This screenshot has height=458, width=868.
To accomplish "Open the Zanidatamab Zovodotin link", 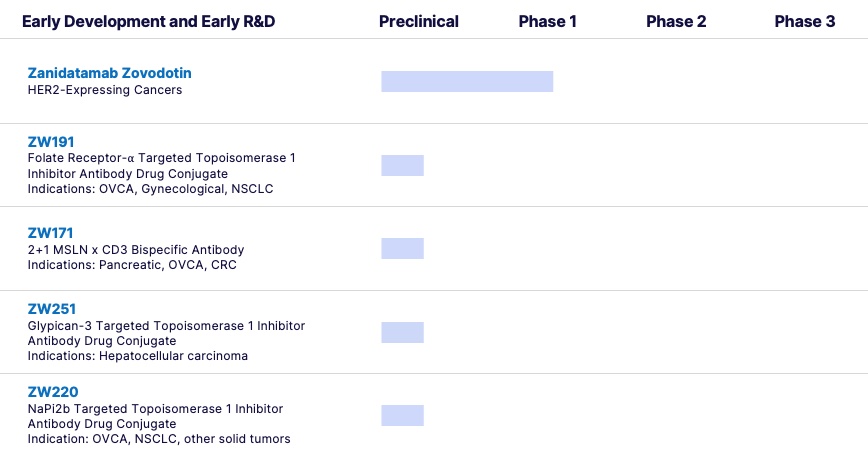I will (x=109, y=73).
